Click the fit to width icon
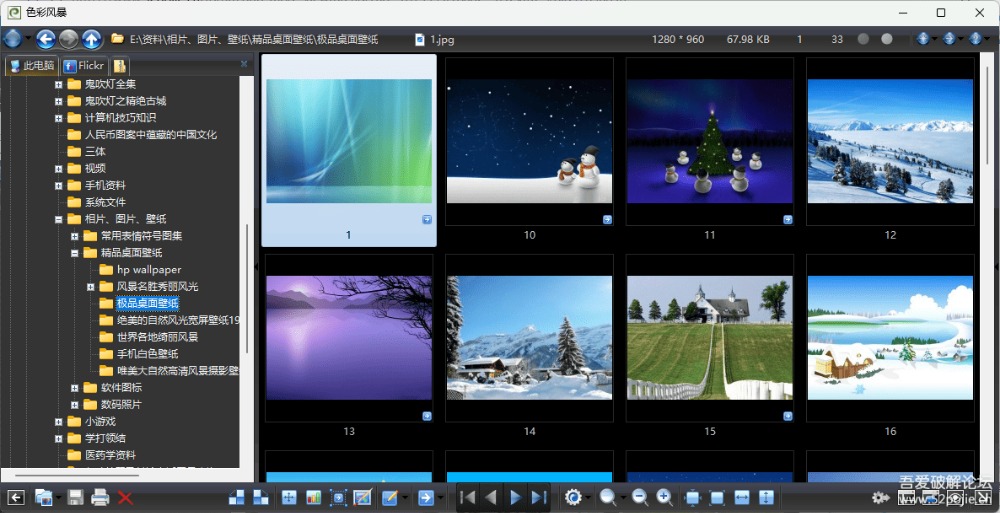1000x513 pixels. point(742,497)
